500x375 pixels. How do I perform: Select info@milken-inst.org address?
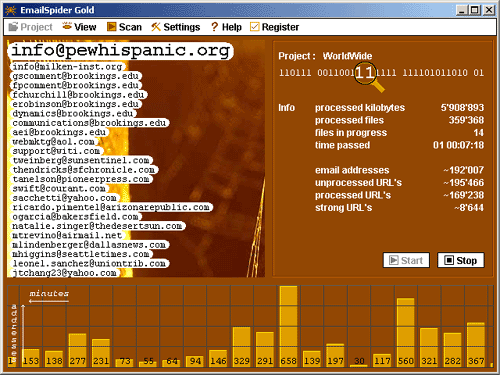point(67,67)
